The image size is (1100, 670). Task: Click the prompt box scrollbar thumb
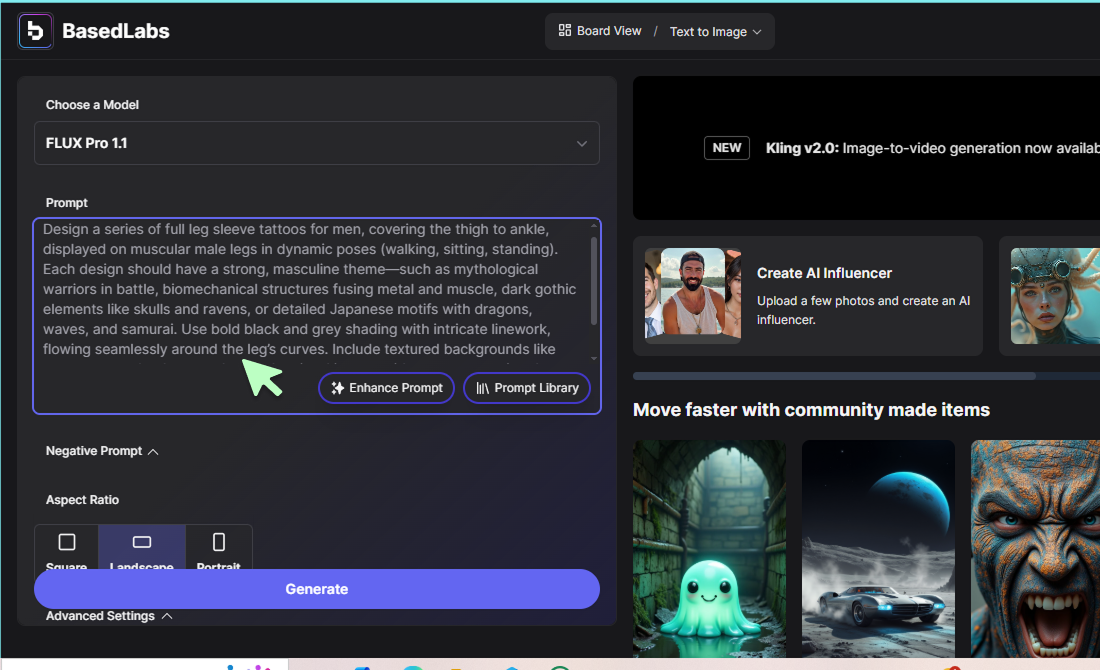593,281
